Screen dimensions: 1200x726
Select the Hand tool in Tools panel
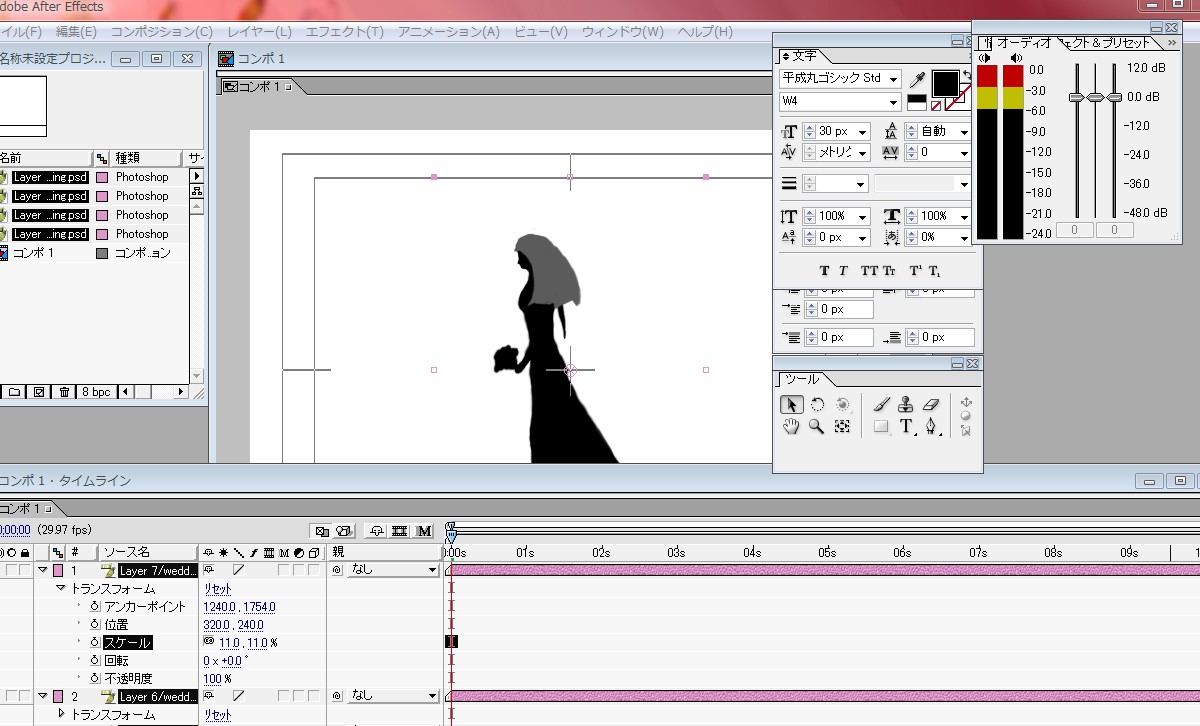pos(791,427)
